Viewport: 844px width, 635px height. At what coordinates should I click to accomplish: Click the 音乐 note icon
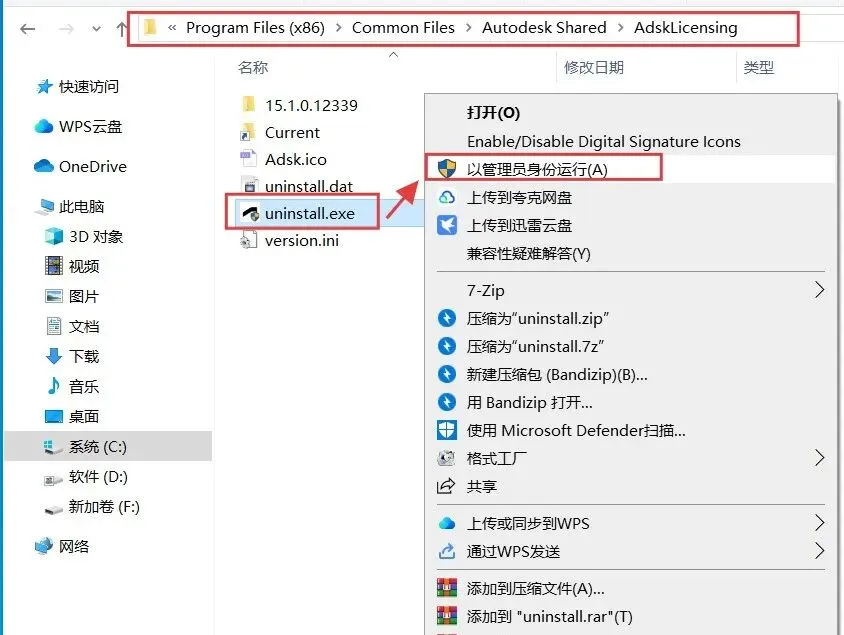pos(54,385)
